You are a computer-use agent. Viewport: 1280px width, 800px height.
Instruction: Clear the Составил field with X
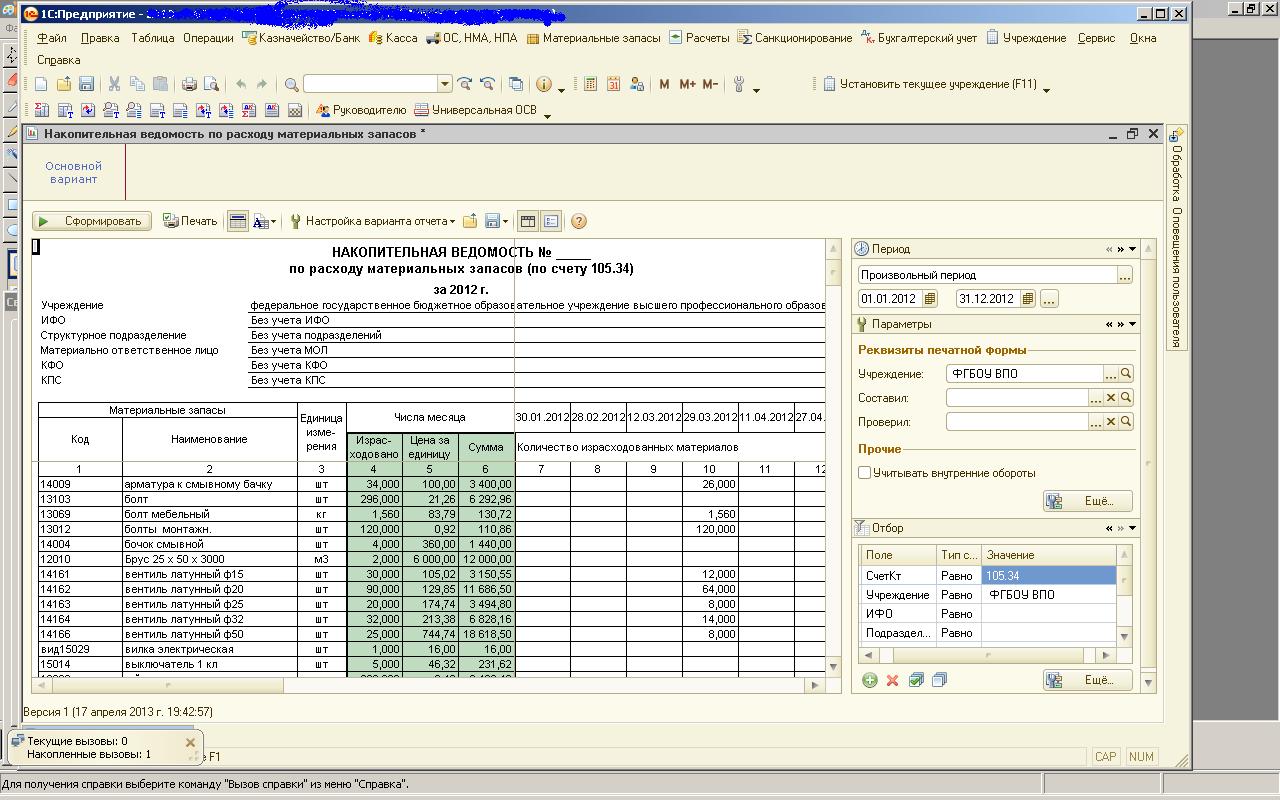coord(1110,398)
